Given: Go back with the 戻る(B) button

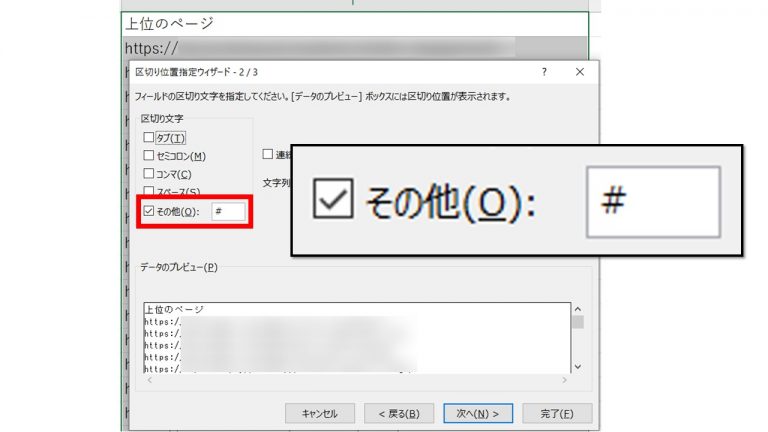Looking at the screenshot, I should pyautogui.click(x=398, y=413).
